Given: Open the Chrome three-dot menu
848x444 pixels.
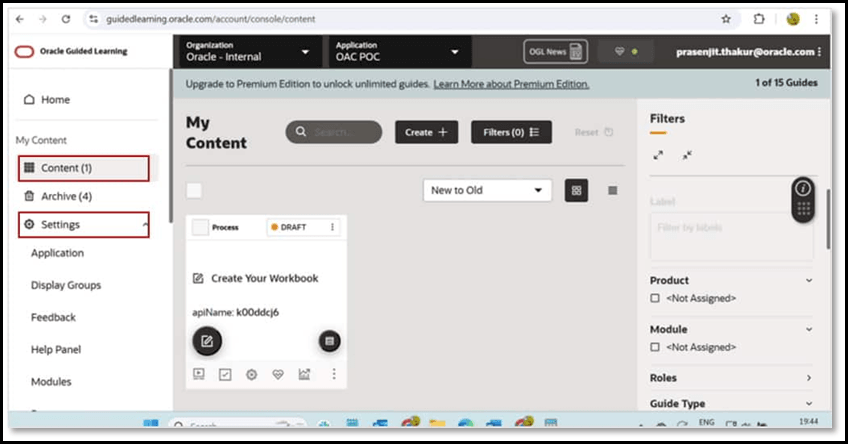Looking at the screenshot, I should [x=816, y=19].
